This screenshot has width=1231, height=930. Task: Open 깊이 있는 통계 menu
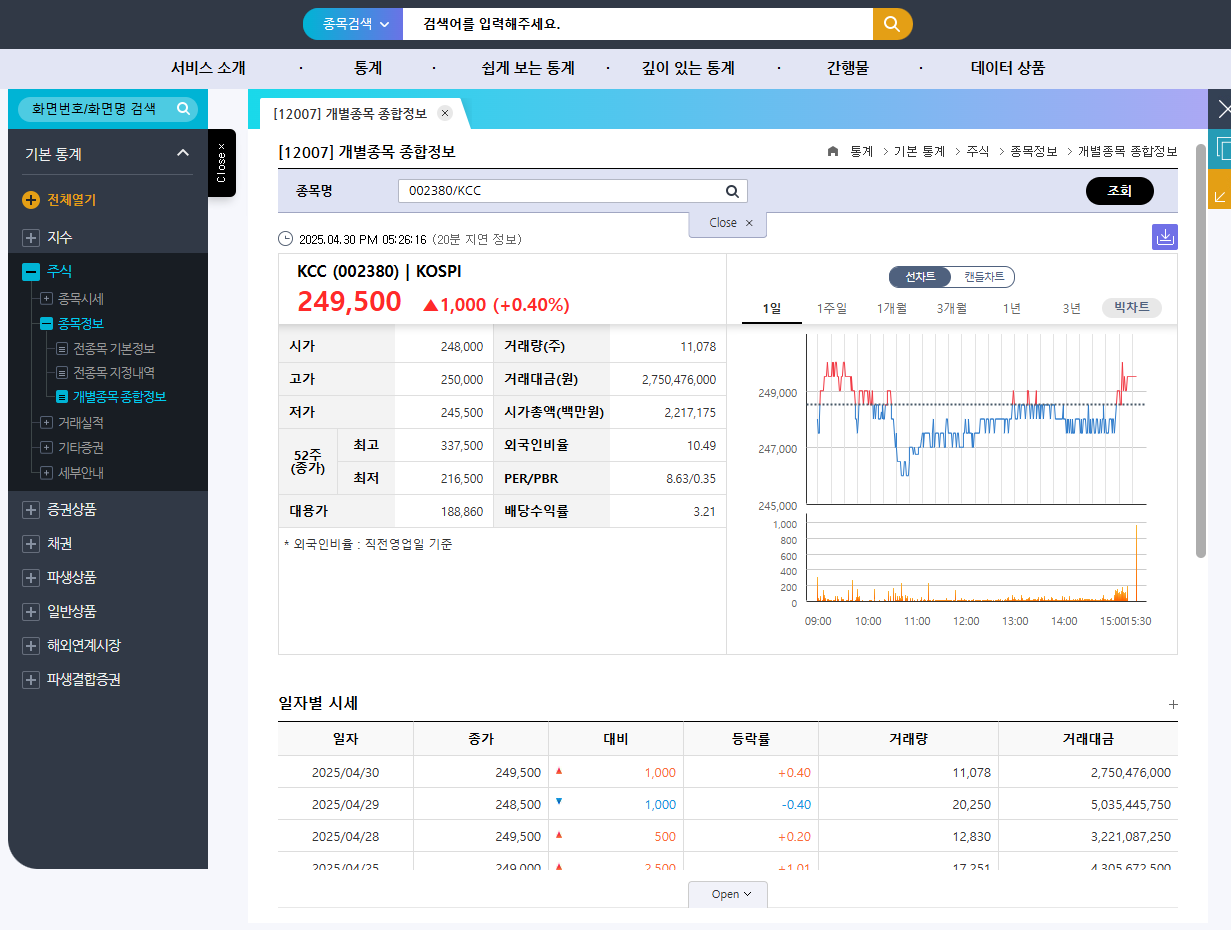pos(688,68)
